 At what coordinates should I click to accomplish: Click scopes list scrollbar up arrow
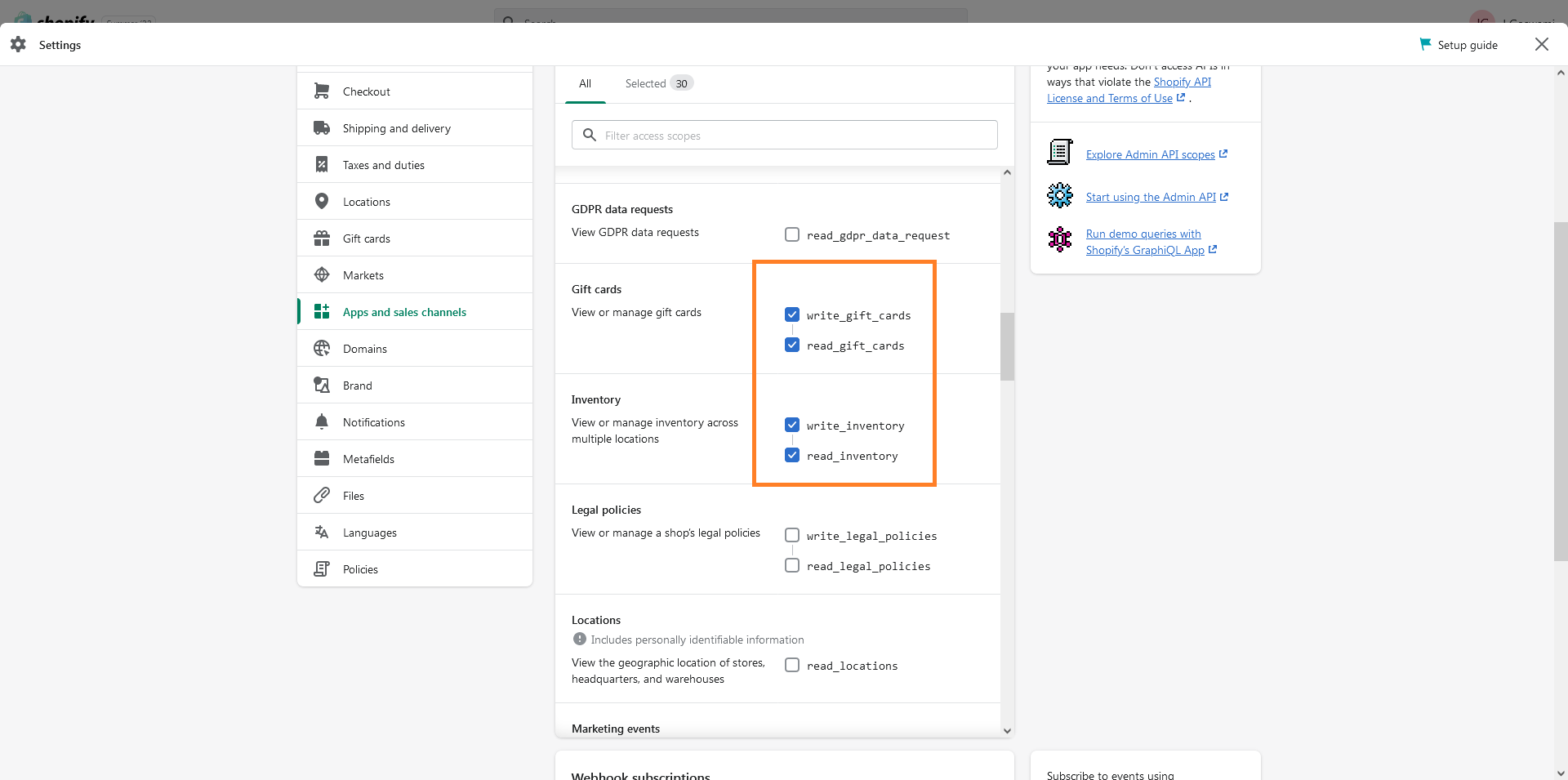(x=1007, y=172)
